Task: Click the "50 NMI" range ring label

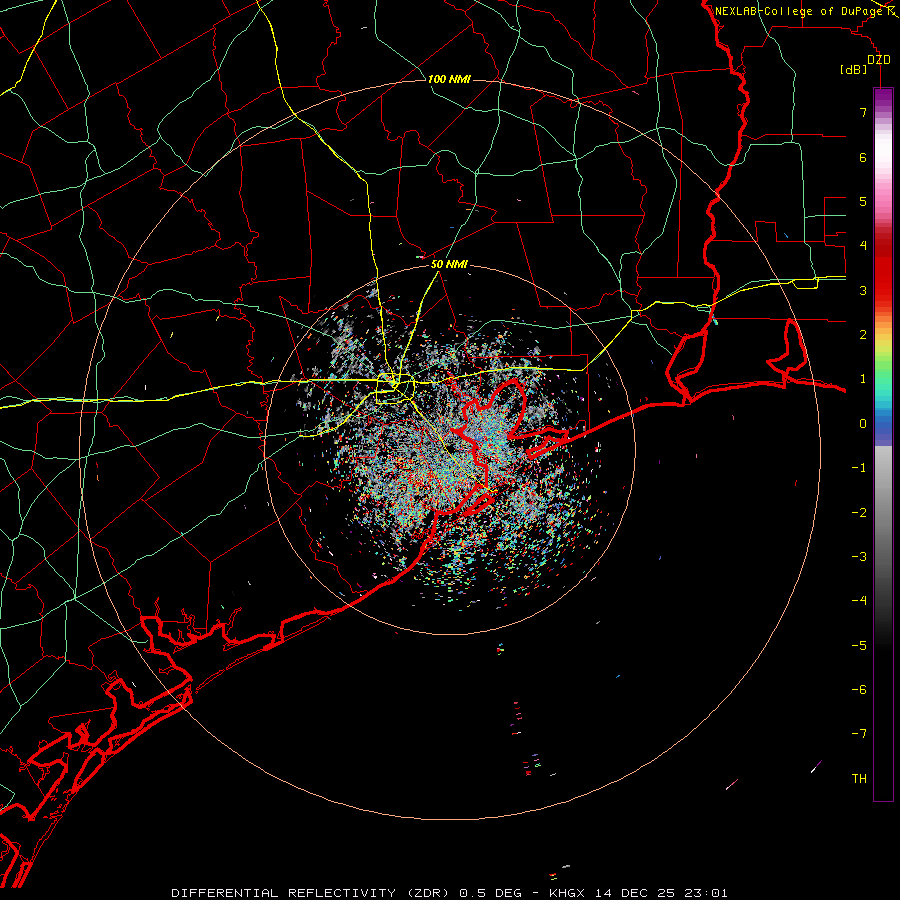Action: 449,264
